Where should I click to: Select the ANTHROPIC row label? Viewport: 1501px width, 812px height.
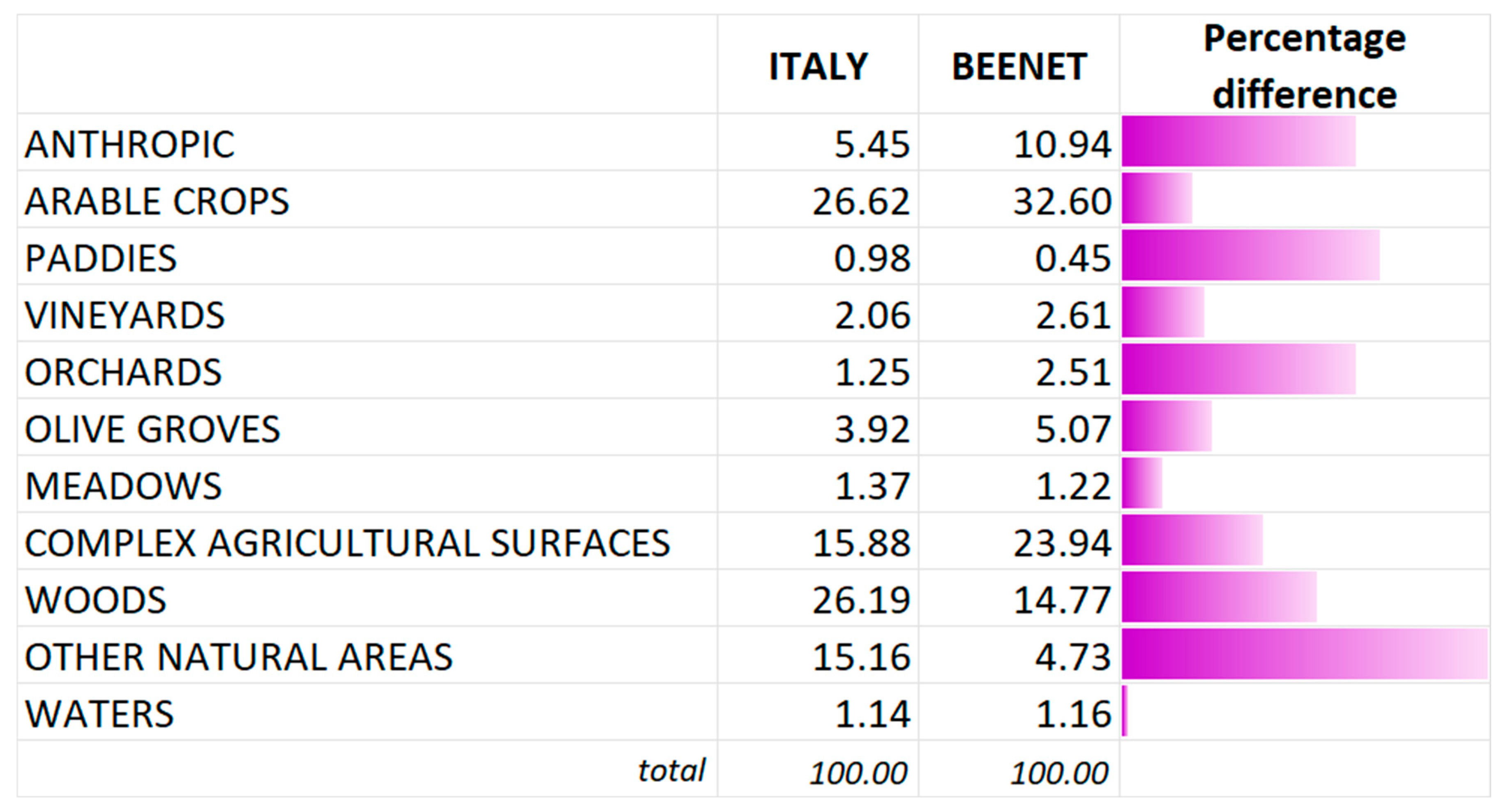coord(129,144)
